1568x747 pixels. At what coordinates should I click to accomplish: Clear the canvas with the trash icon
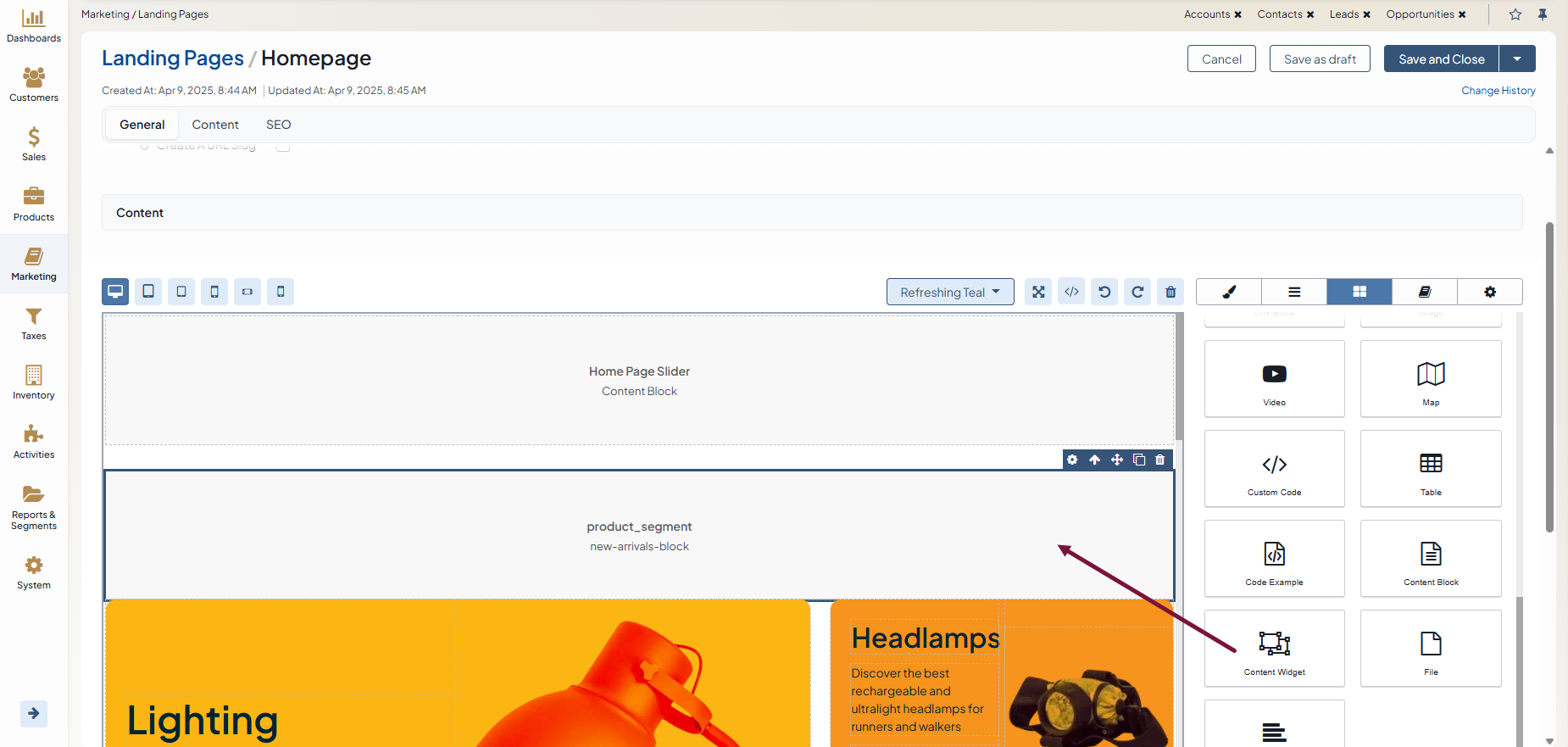pos(1170,292)
